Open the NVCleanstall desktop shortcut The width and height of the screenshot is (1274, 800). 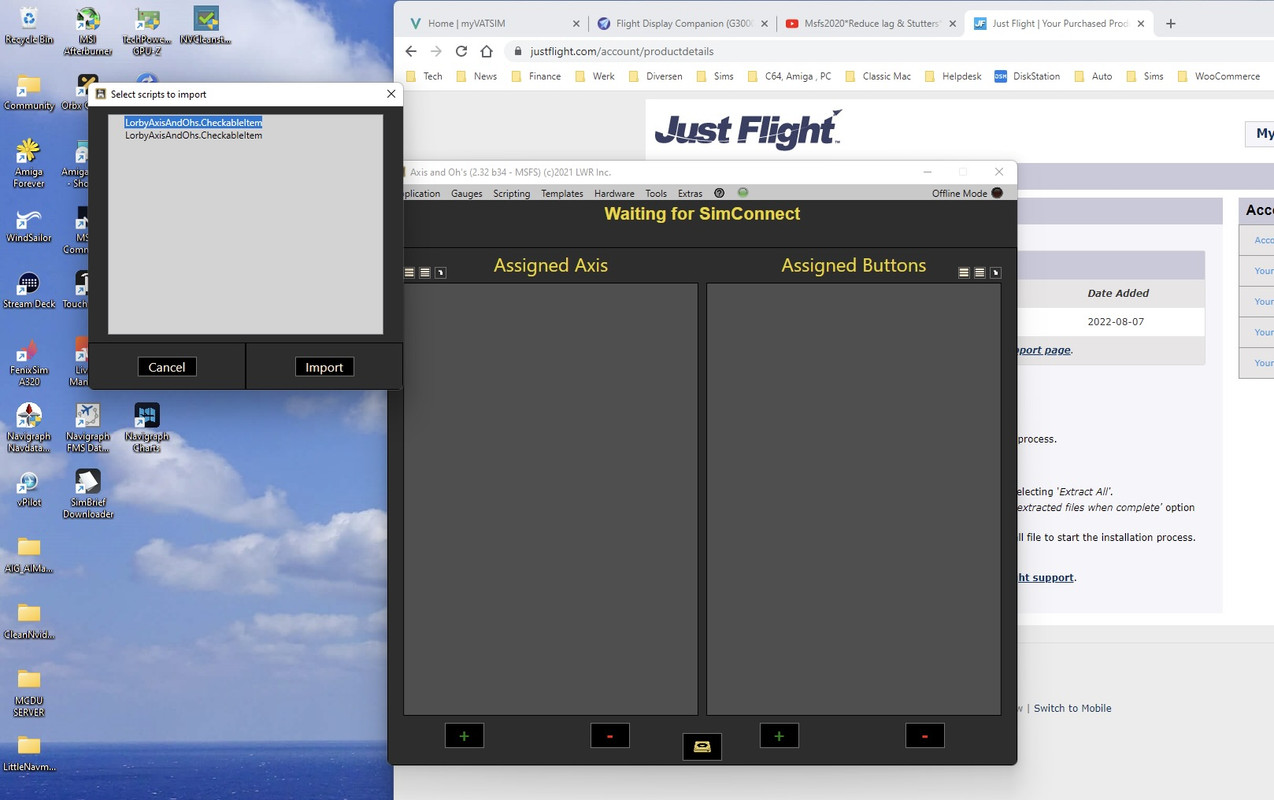206,26
